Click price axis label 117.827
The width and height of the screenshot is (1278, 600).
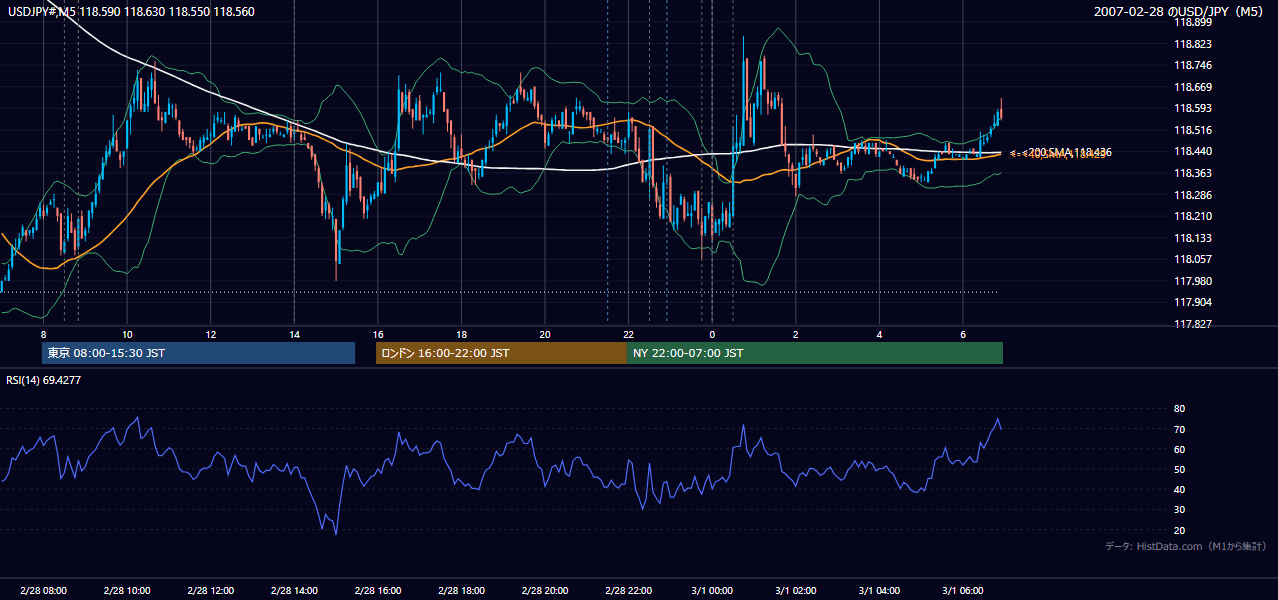[x=1191, y=324]
